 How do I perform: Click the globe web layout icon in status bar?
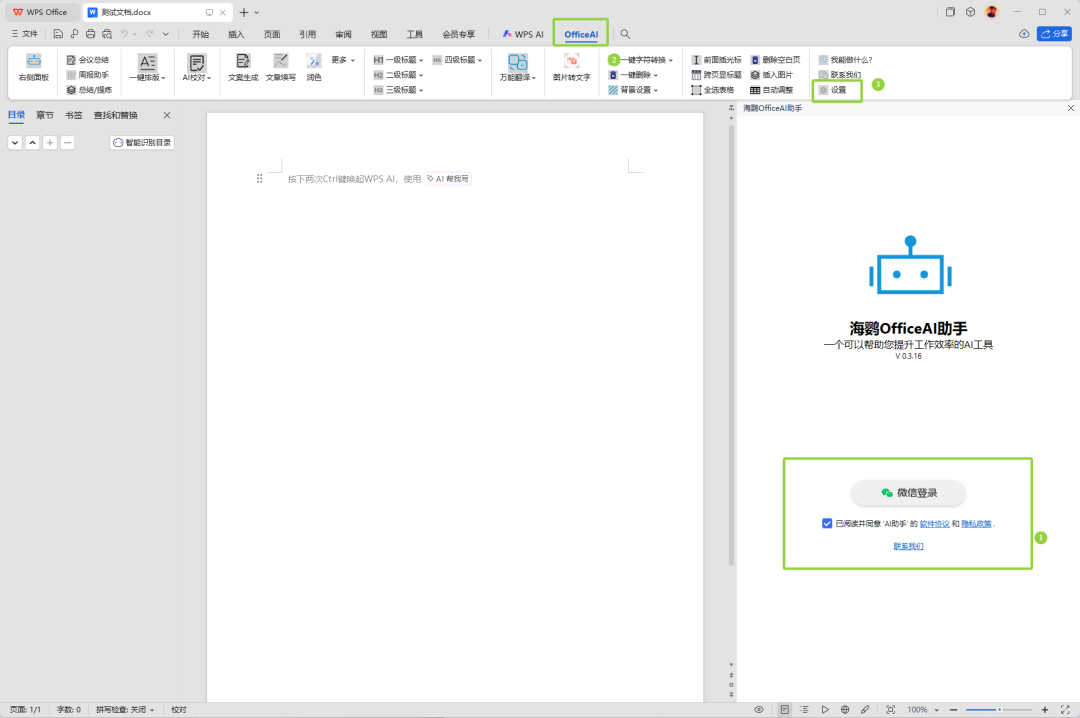844,710
